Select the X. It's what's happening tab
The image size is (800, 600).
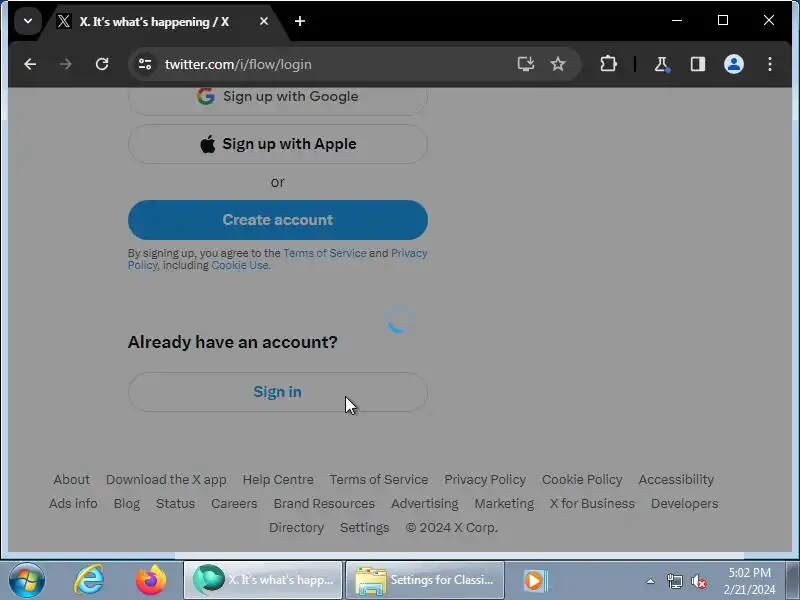154,22
